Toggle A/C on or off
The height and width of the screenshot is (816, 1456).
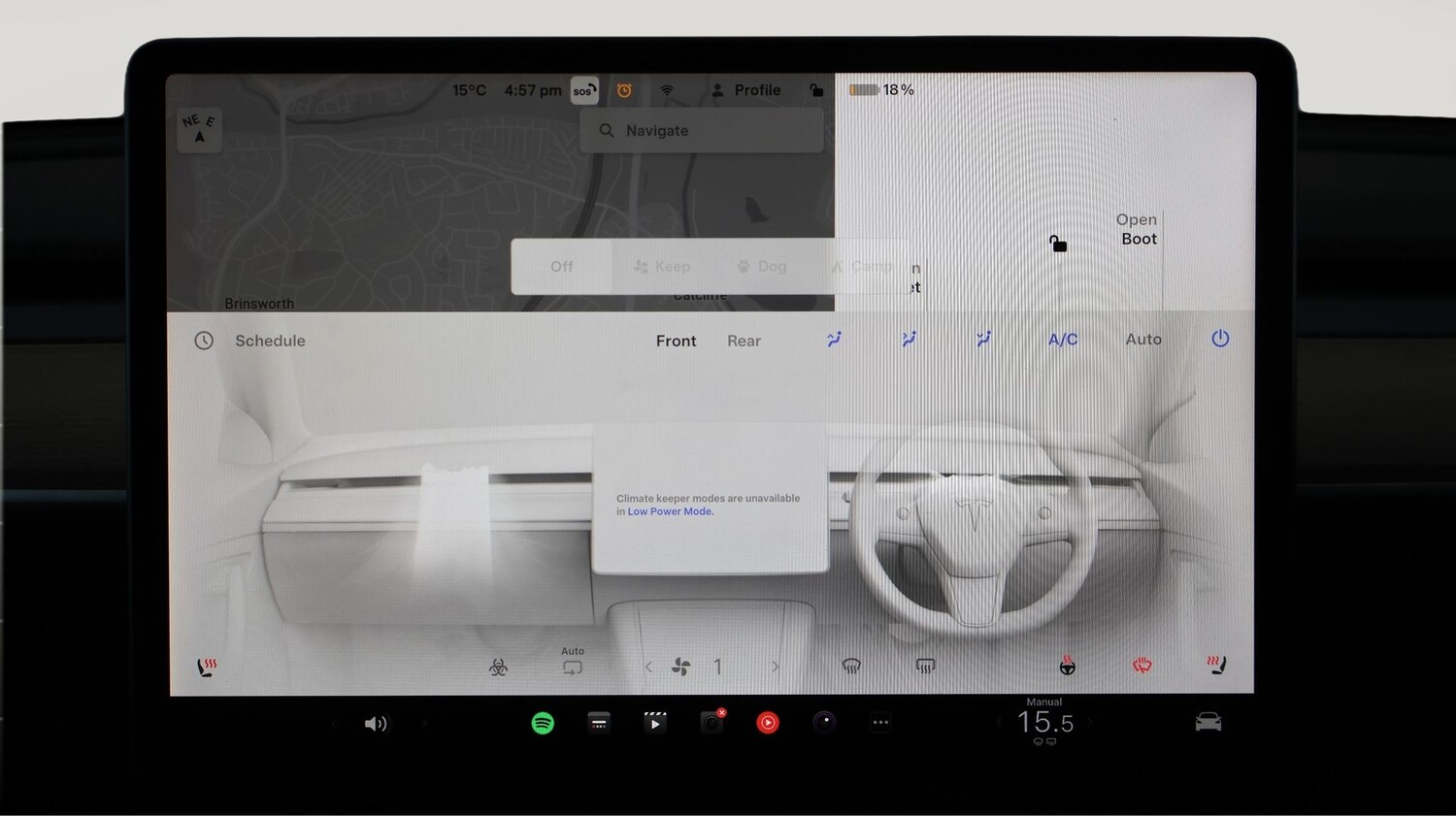tap(1062, 340)
